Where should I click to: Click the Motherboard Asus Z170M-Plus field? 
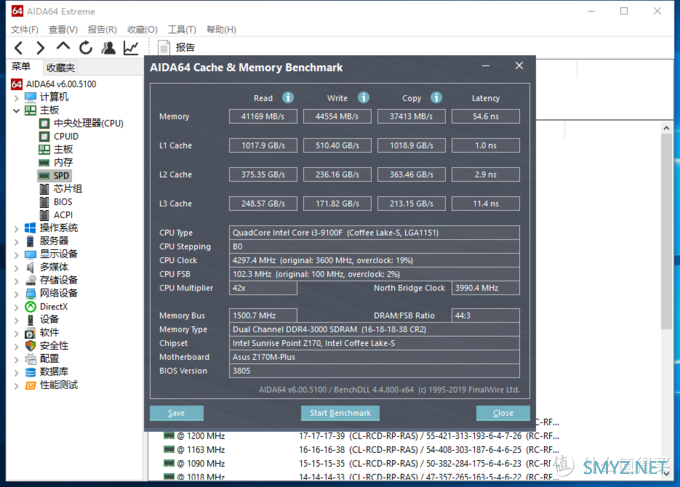[374, 357]
